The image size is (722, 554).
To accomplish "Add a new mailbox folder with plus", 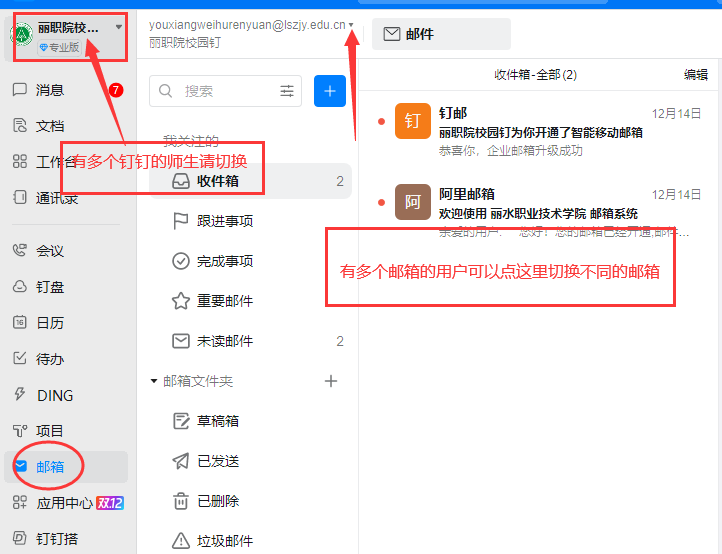I will pos(331,381).
